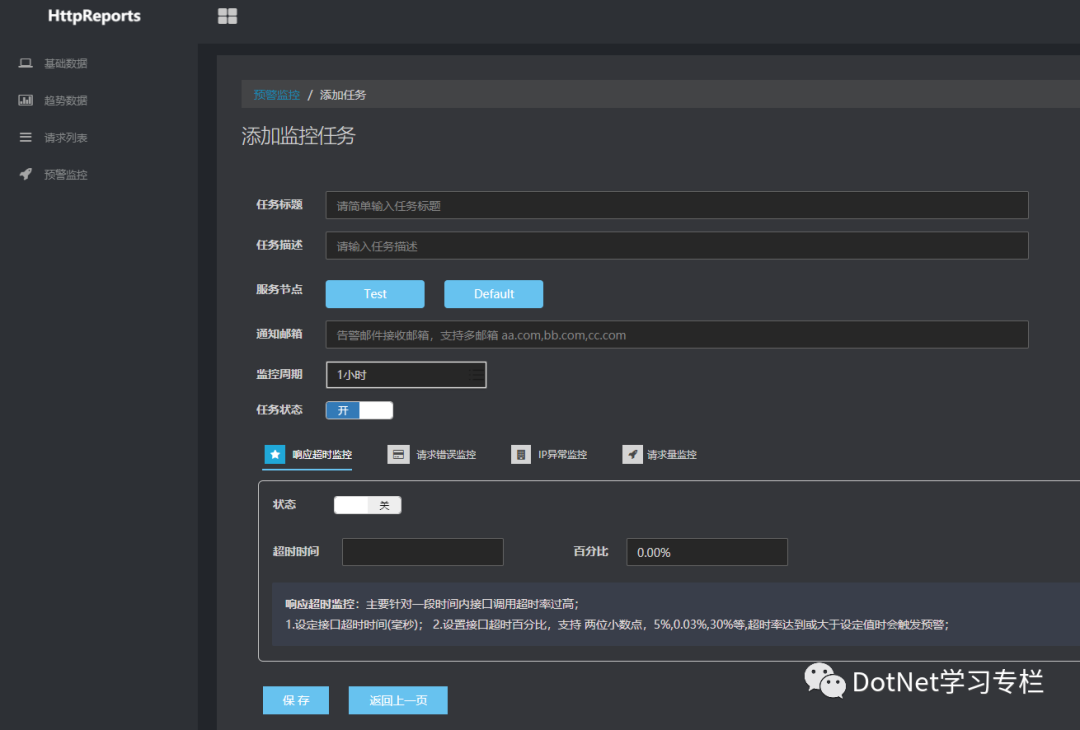
Task: Focus the 百分比 field showing 0.00%
Action: [x=707, y=552]
